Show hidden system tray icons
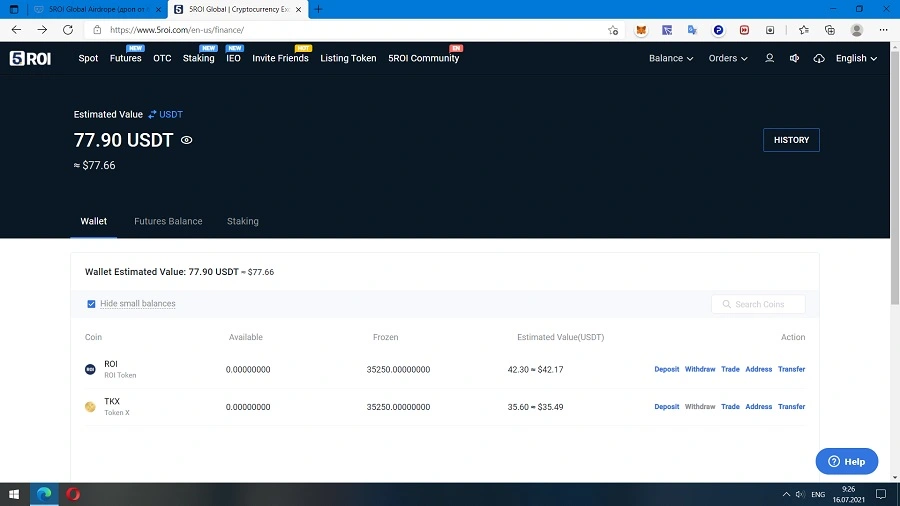The image size is (900, 506). coord(786,494)
